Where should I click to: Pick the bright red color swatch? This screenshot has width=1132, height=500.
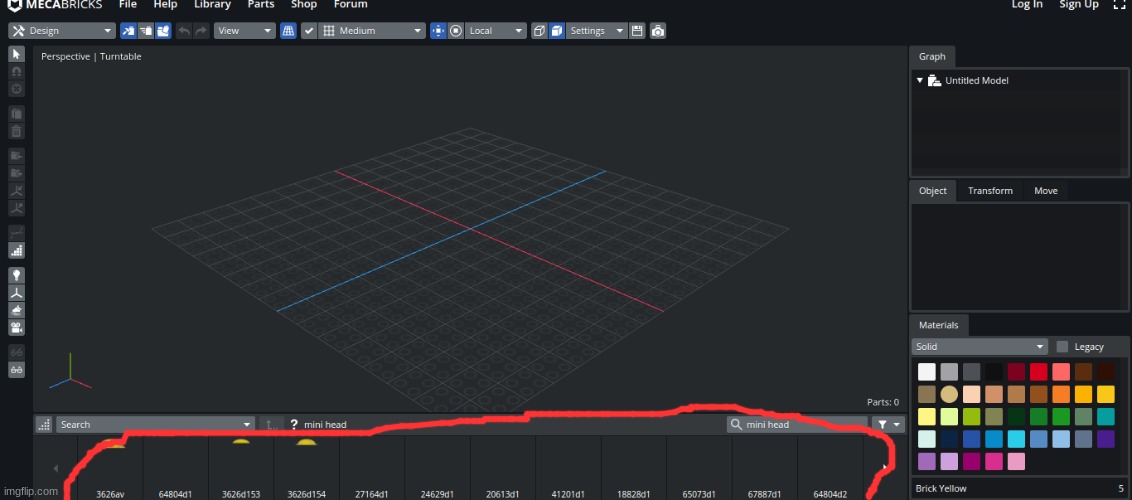point(1038,372)
